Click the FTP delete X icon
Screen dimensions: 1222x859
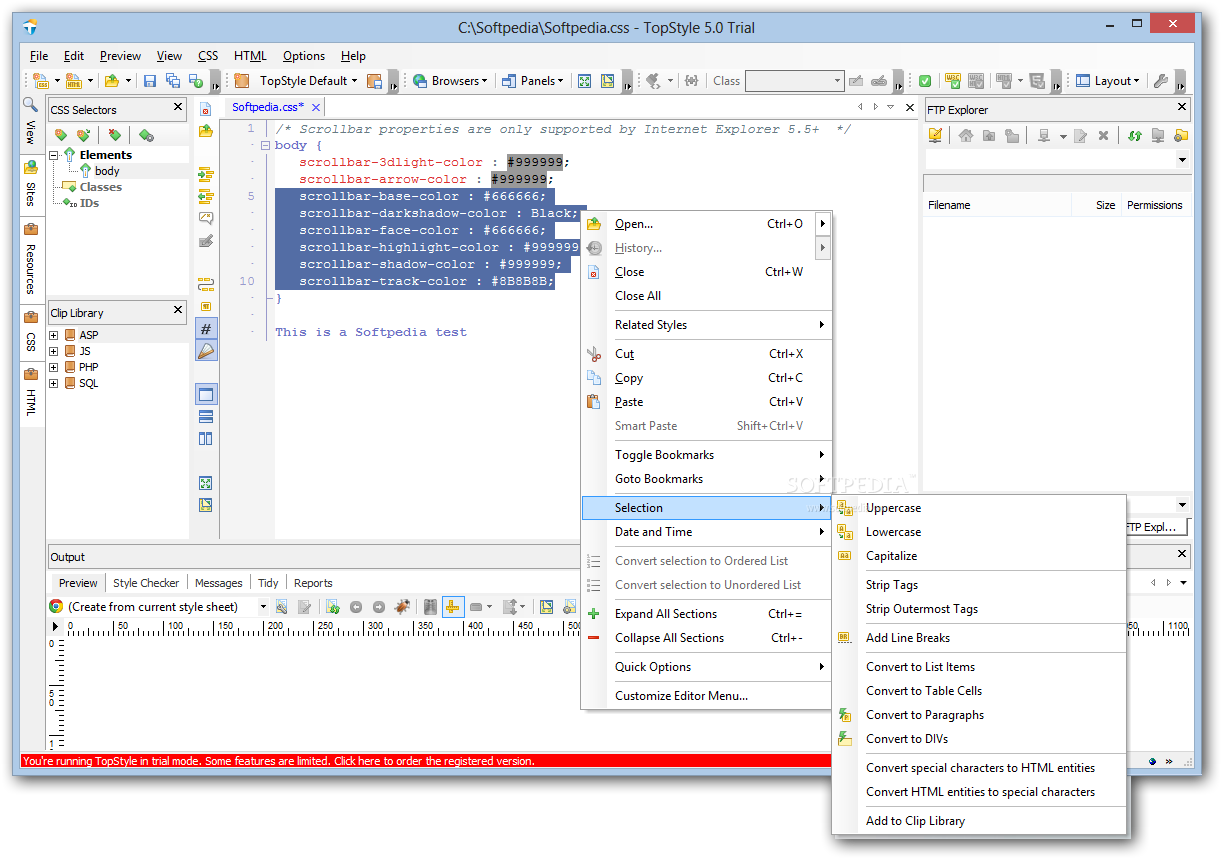(x=1103, y=136)
